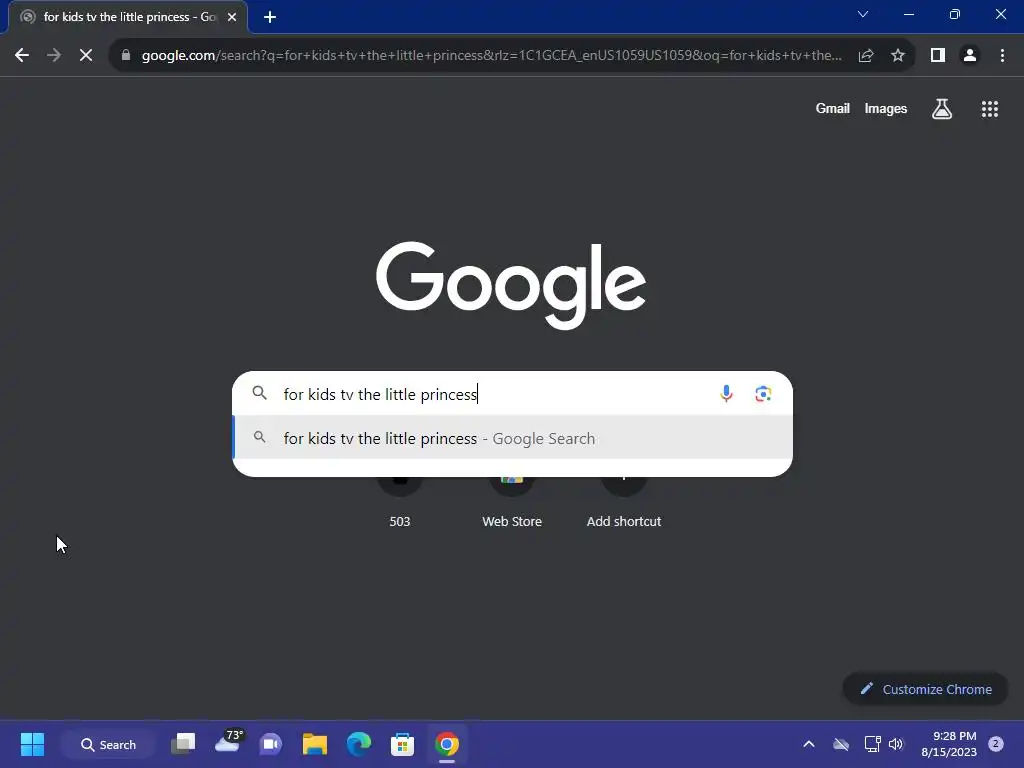Open the 503 shortcut
Image resolution: width=1024 pixels, height=768 pixels.
coord(400,502)
